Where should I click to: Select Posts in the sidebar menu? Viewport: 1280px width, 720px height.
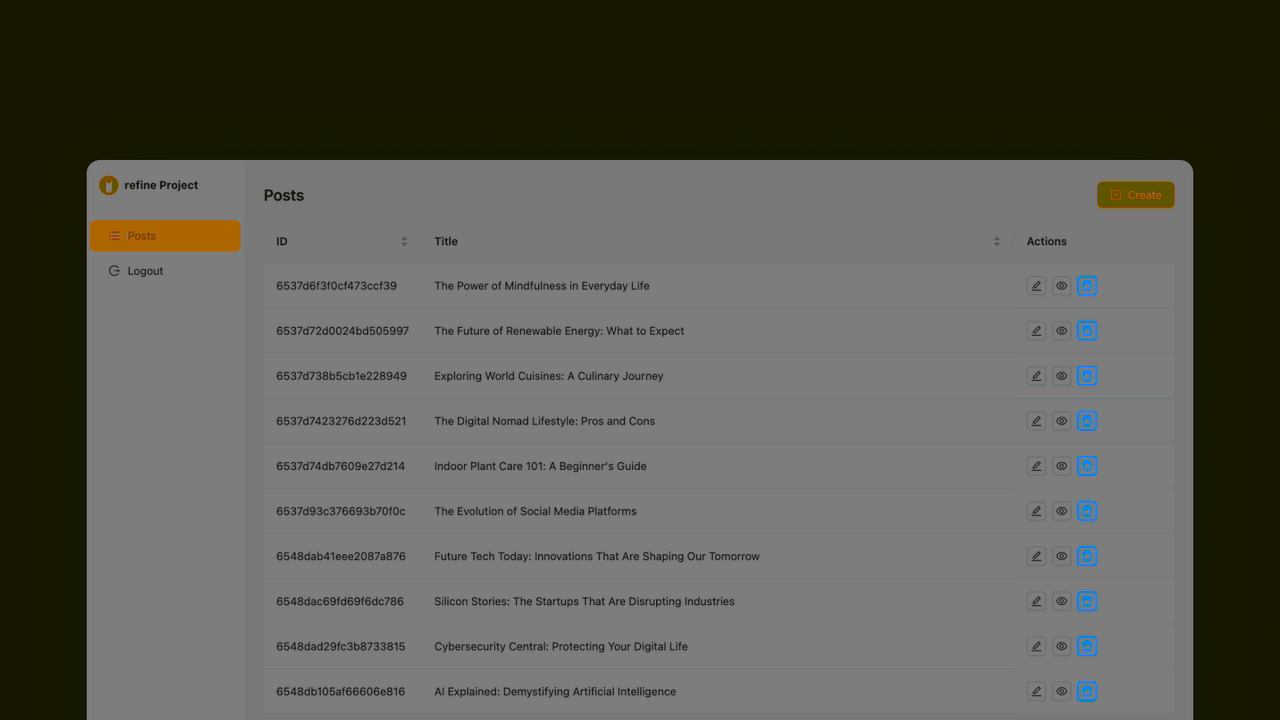(140, 235)
